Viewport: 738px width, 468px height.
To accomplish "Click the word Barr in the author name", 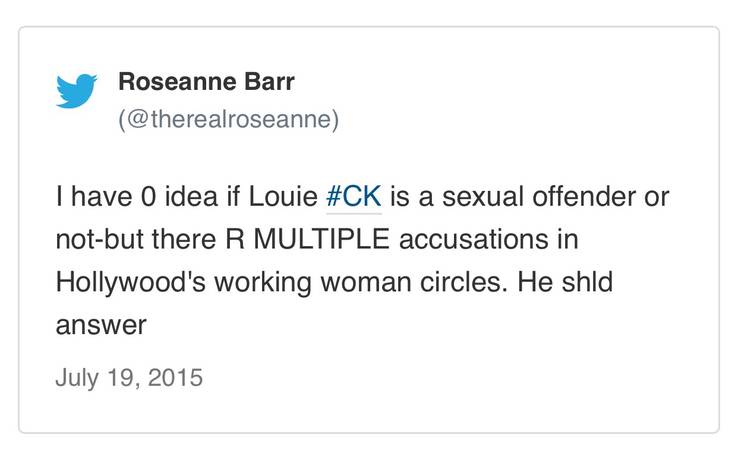I will [x=269, y=82].
